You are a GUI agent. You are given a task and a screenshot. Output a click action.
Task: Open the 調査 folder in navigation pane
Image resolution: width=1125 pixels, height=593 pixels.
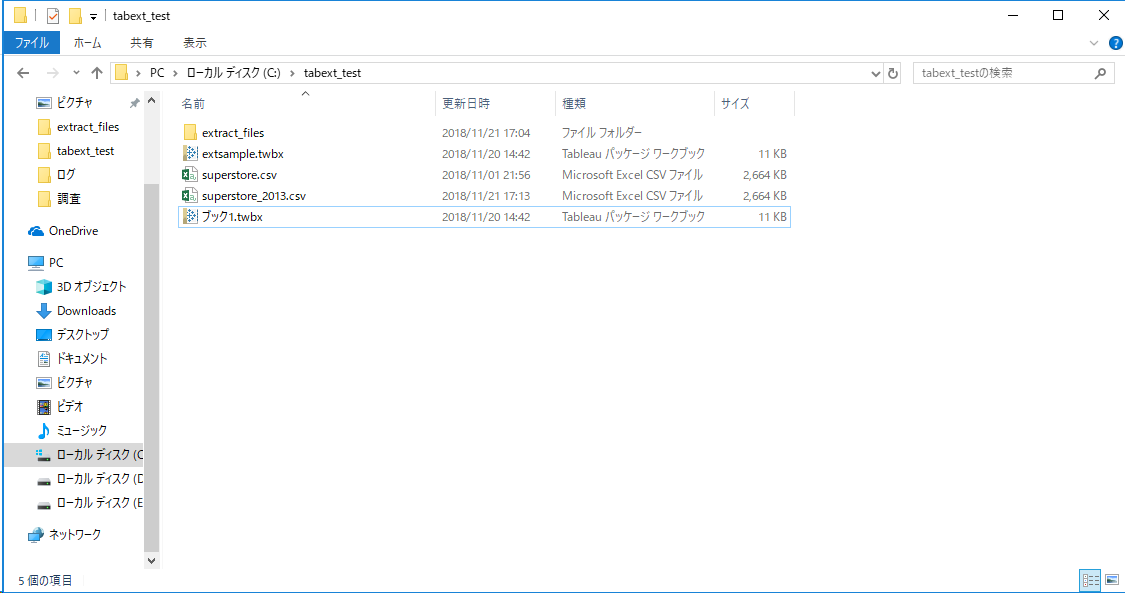point(69,199)
